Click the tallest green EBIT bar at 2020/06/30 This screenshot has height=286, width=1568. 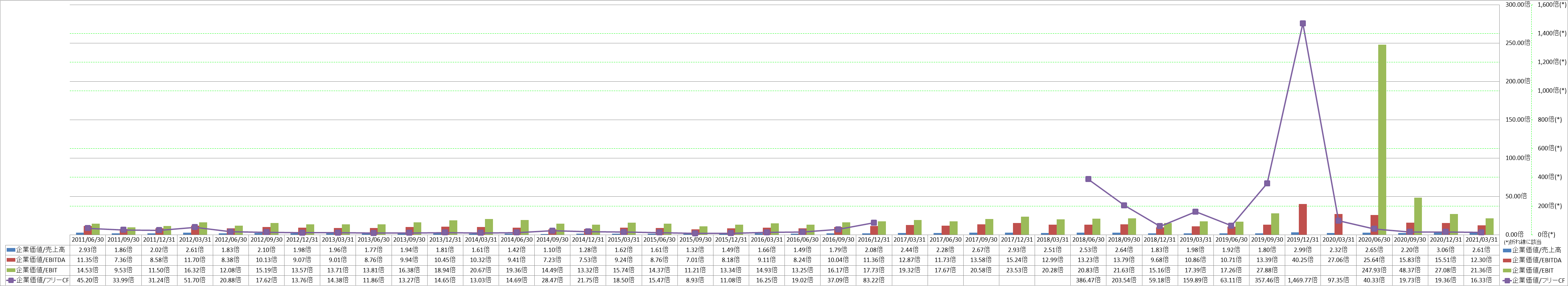(1382, 139)
